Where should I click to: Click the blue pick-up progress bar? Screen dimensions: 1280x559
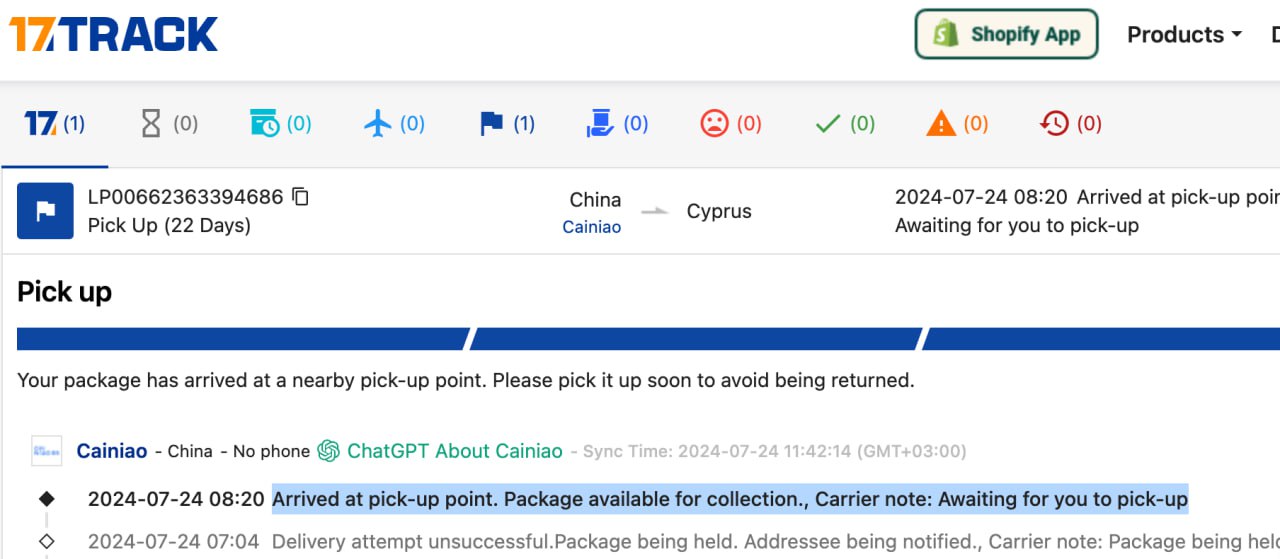coord(648,339)
